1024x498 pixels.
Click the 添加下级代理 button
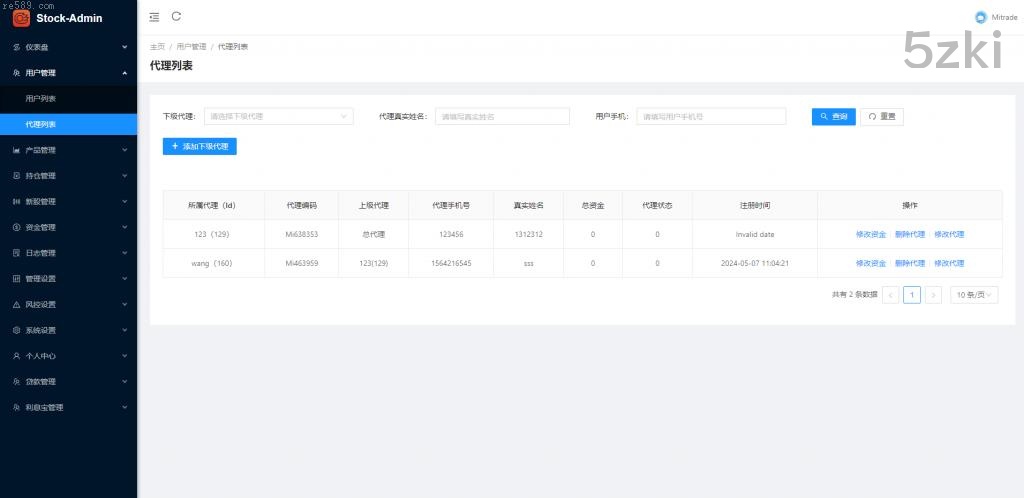pyautogui.click(x=200, y=146)
